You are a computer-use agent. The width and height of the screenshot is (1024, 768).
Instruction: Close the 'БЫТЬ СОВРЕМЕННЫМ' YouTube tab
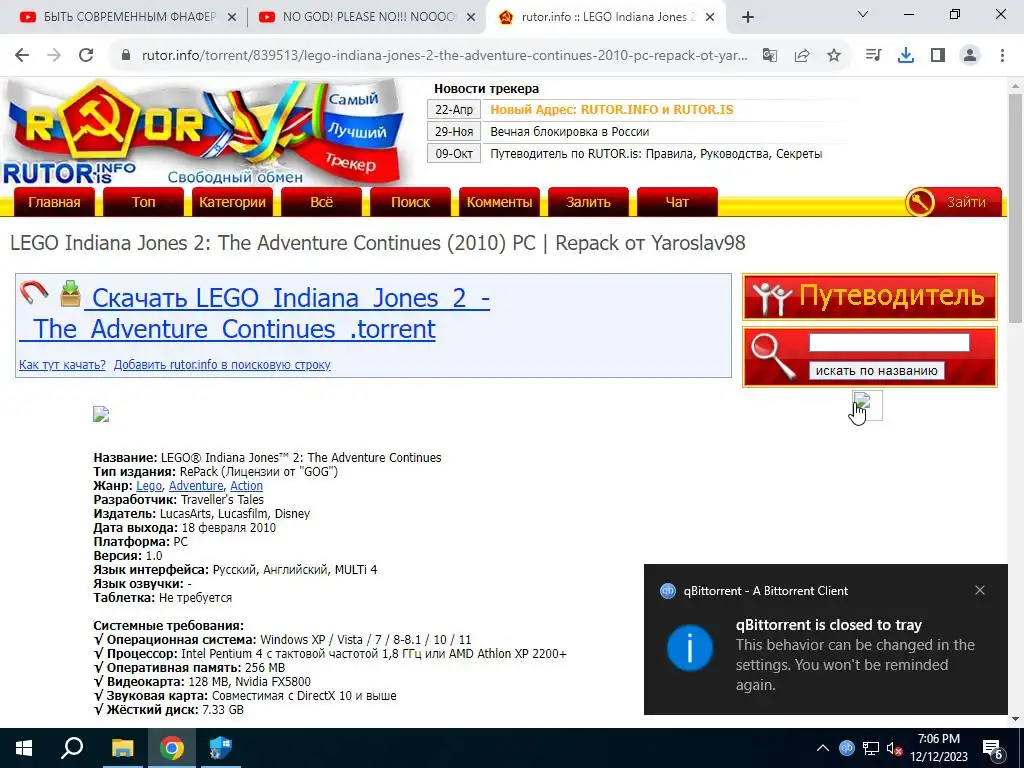pos(232,18)
